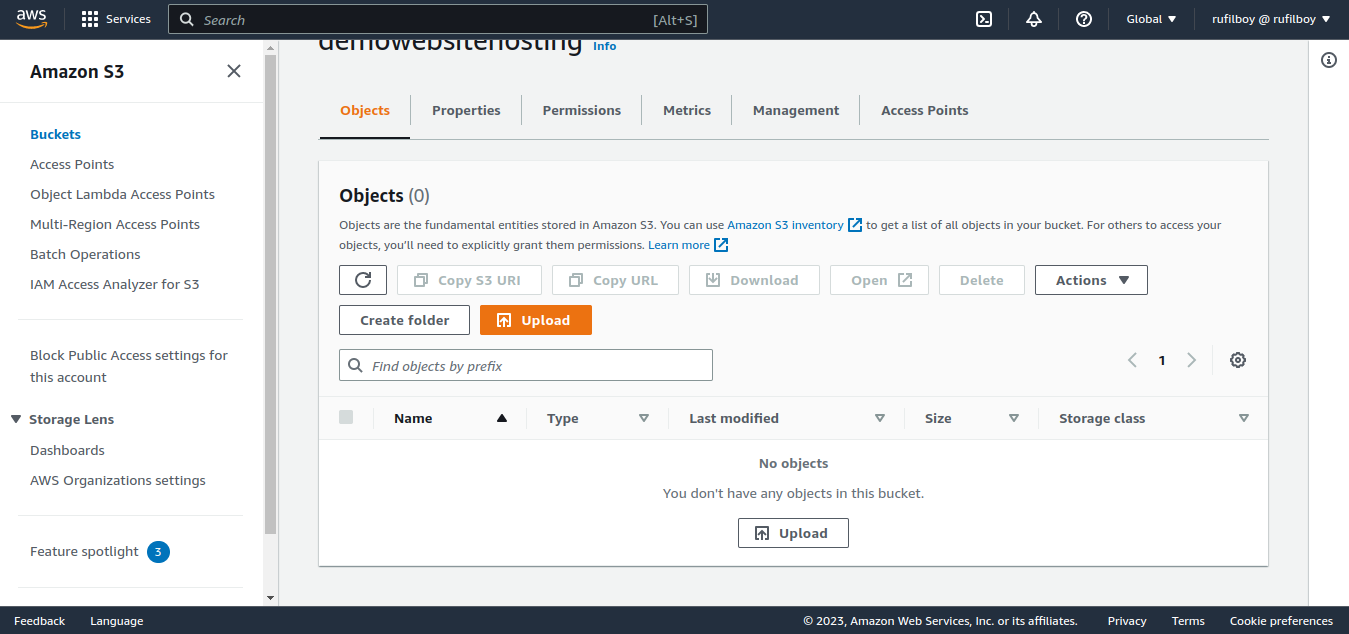Screen dimensions: 1349x634
Task: Open Batch Operations in sidebar
Action: (x=85, y=254)
